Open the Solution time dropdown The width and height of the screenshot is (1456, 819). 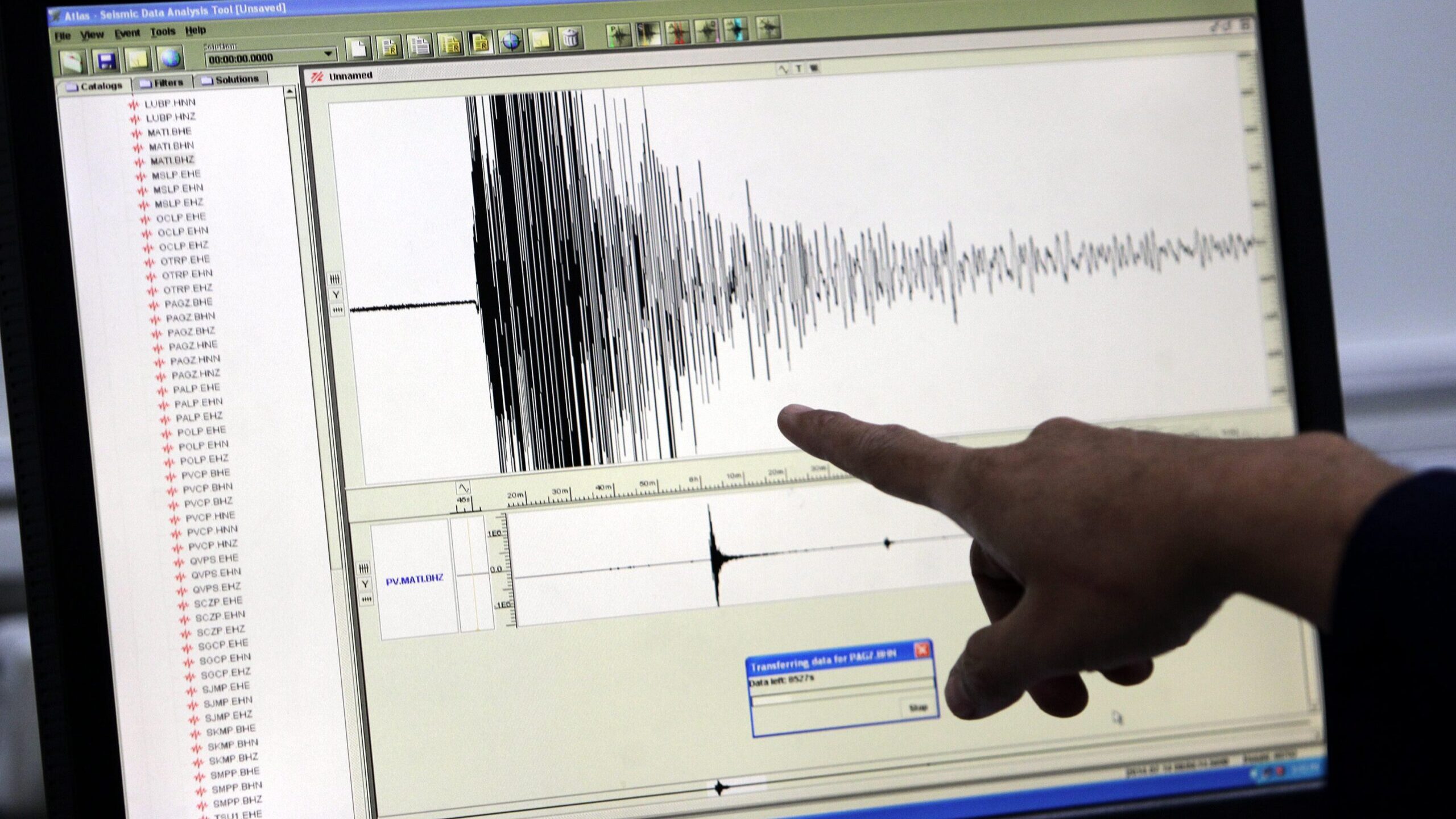click(328, 54)
